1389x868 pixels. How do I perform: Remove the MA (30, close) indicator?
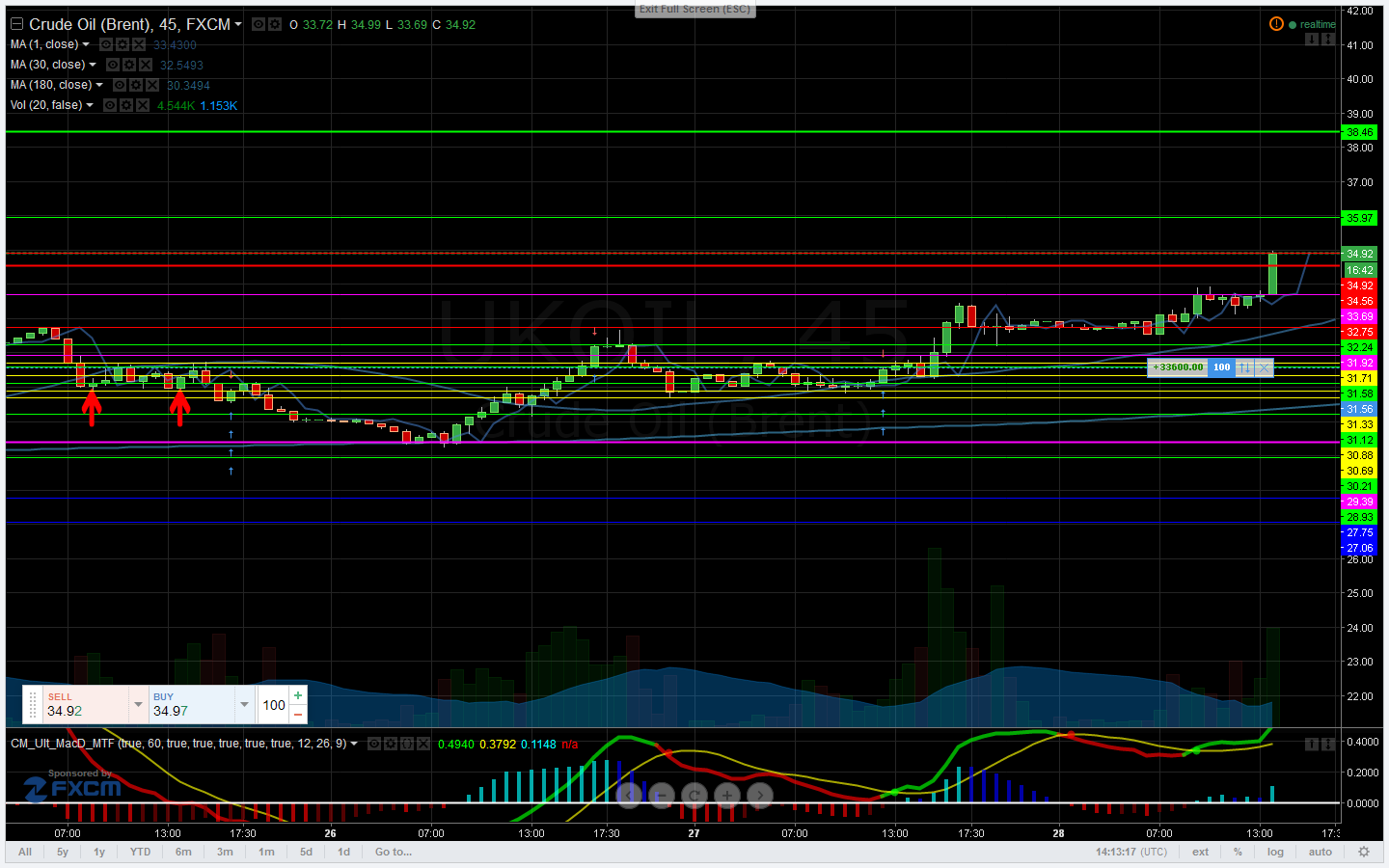click(x=146, y=65)
